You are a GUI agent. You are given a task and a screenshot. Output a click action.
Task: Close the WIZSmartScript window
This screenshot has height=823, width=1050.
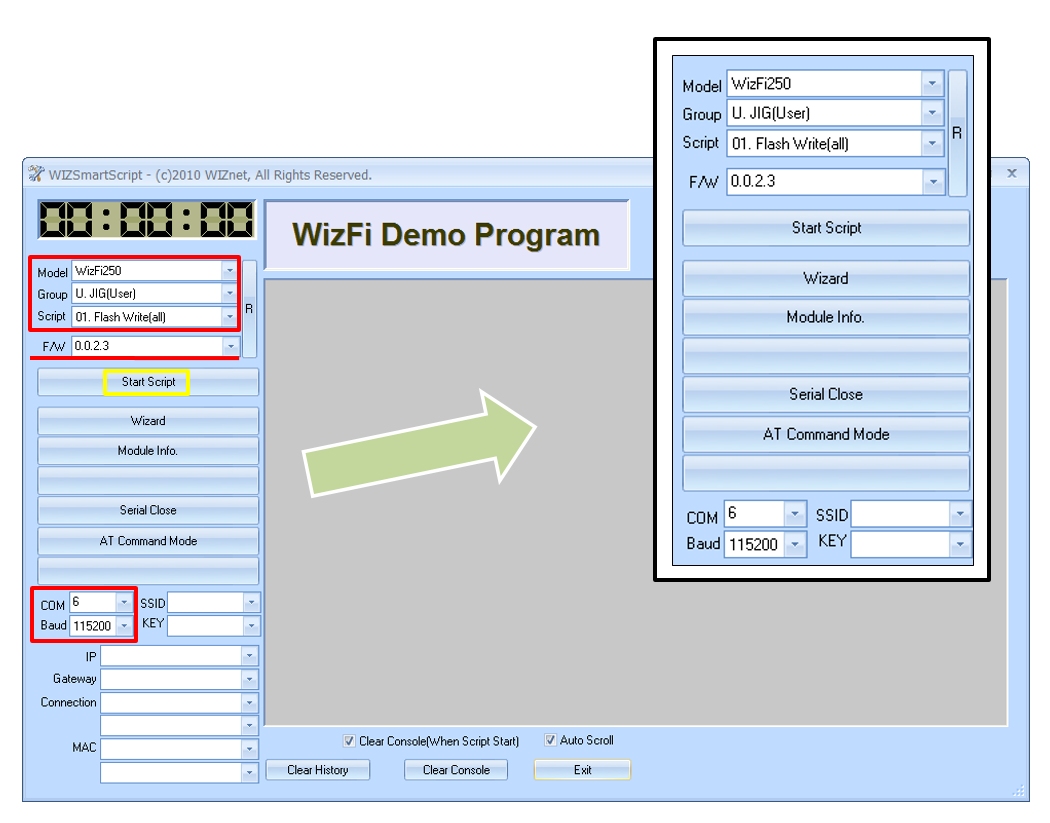tap(1012, 173)
